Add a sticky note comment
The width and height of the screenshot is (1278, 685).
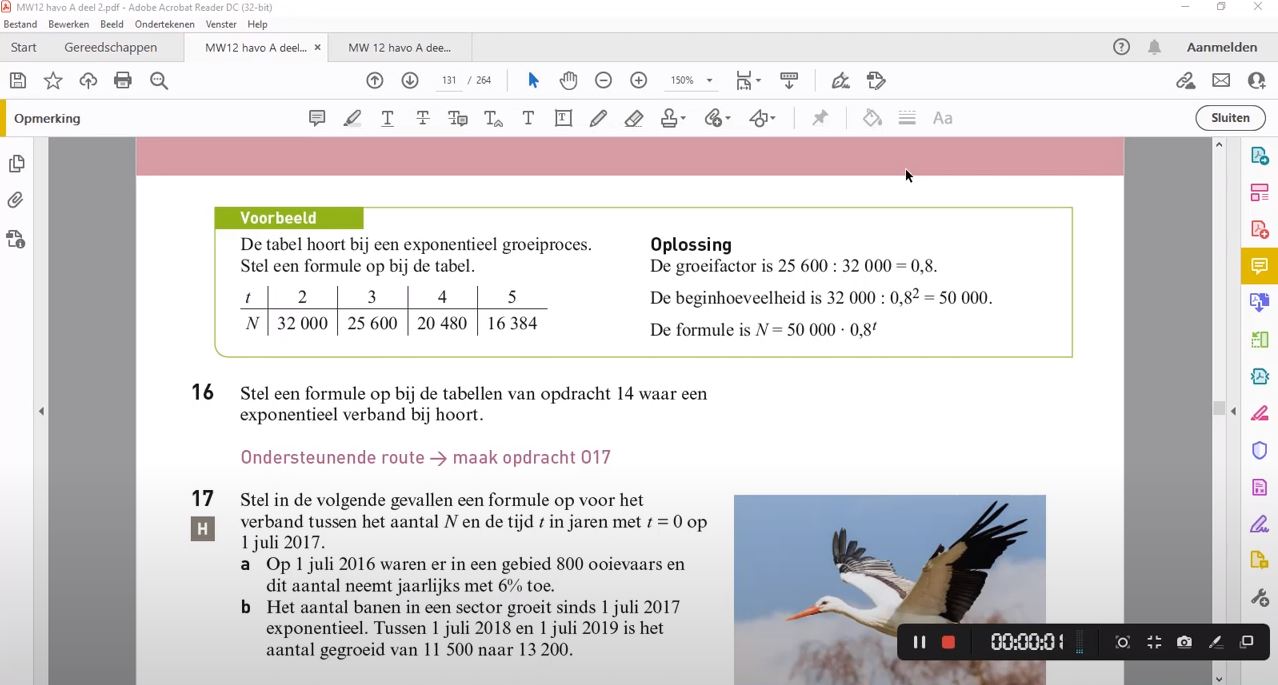[317, 118]
